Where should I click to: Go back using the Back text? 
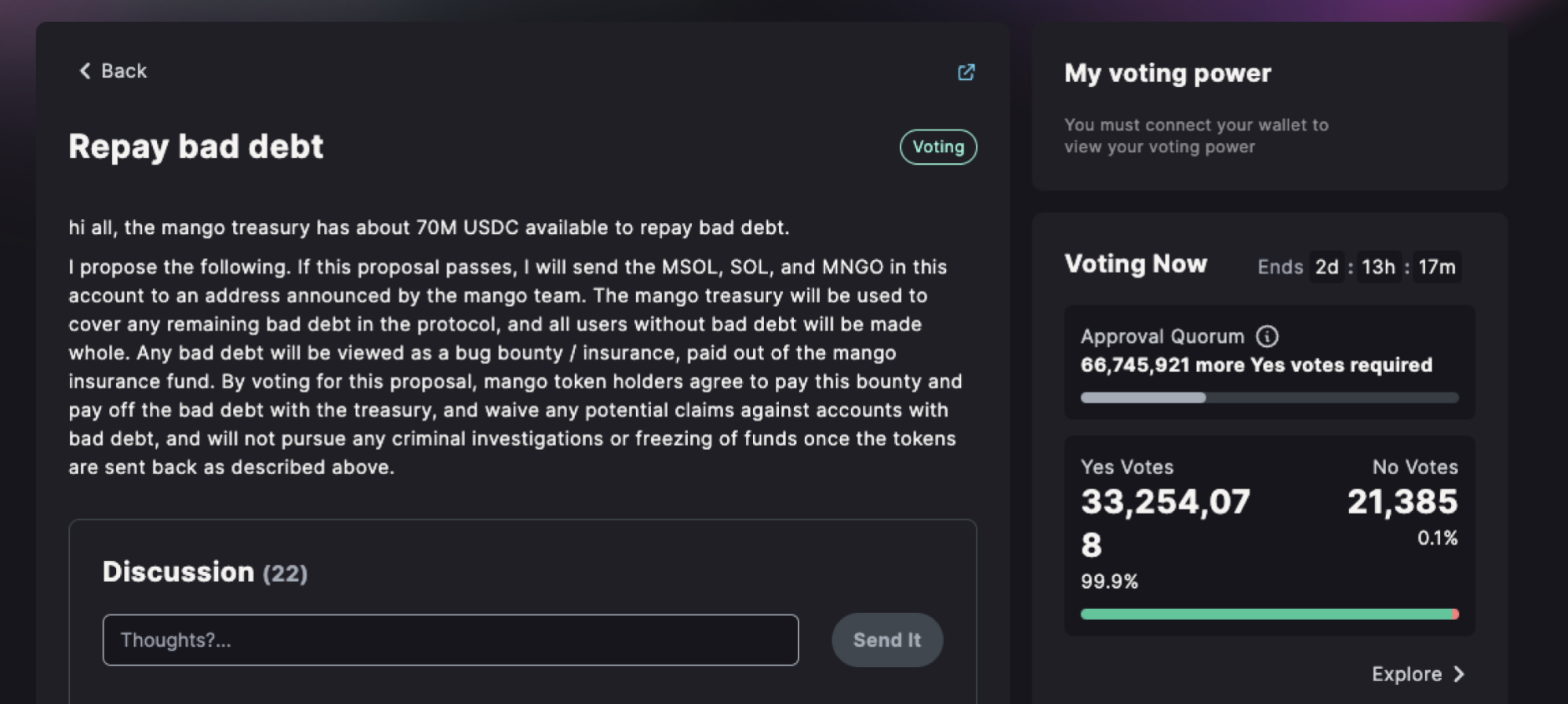pos(124,71)
